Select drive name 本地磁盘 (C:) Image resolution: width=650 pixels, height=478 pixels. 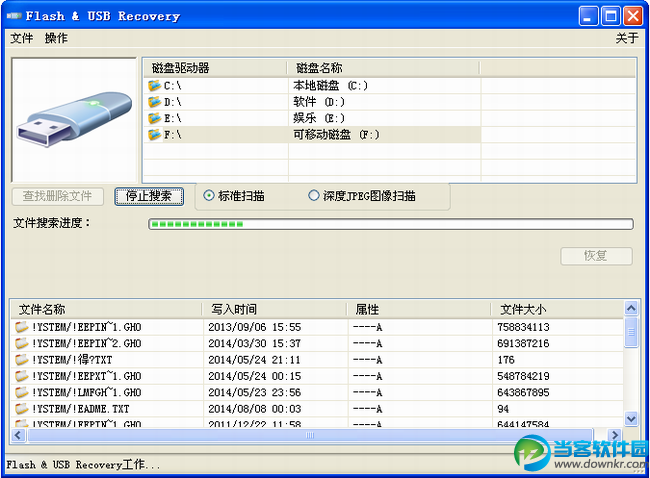(x=330, y=86)
